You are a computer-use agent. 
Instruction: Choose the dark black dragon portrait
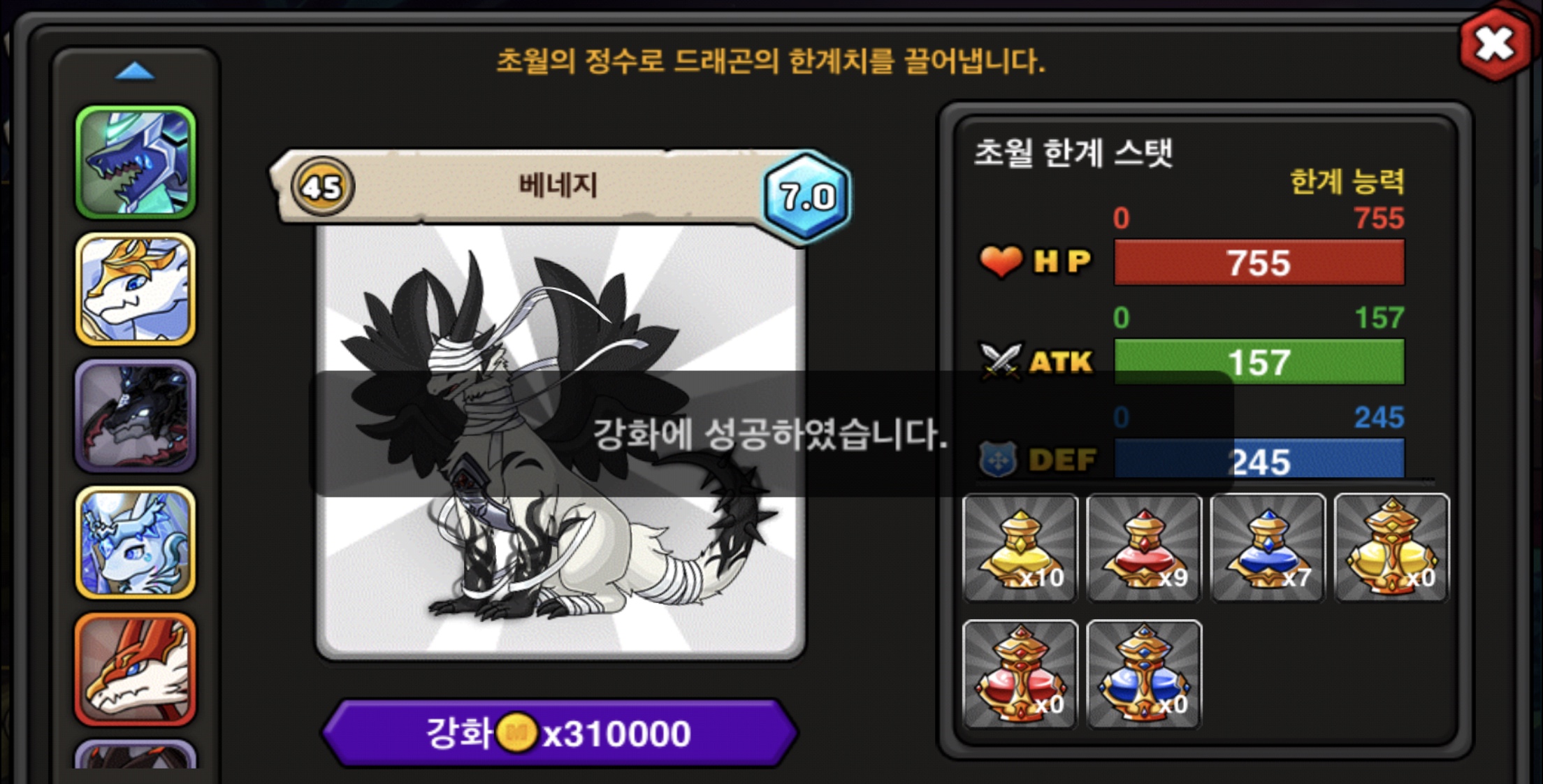[136, 416]
